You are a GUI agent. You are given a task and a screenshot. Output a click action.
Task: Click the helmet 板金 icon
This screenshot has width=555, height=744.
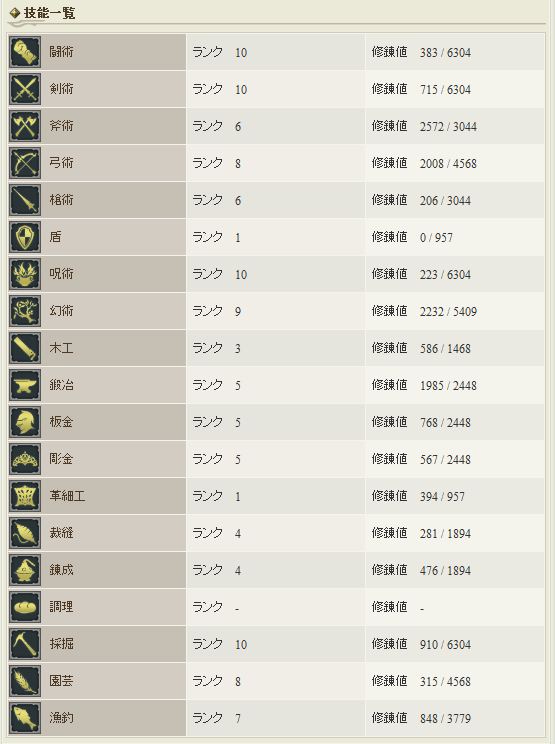coord(25,422)
